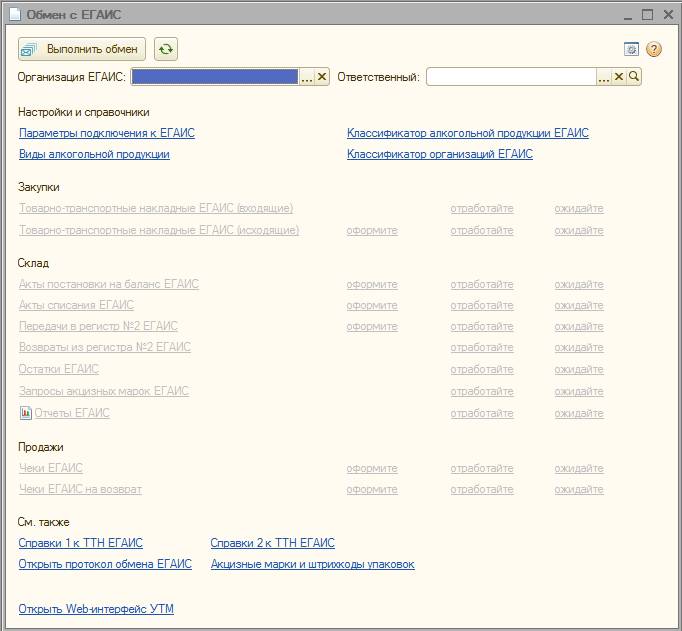Viewport: 682px width, 631px height.
Task: Open Классификатор организаций ЕГАИС
Action: [x=440, y=154]
